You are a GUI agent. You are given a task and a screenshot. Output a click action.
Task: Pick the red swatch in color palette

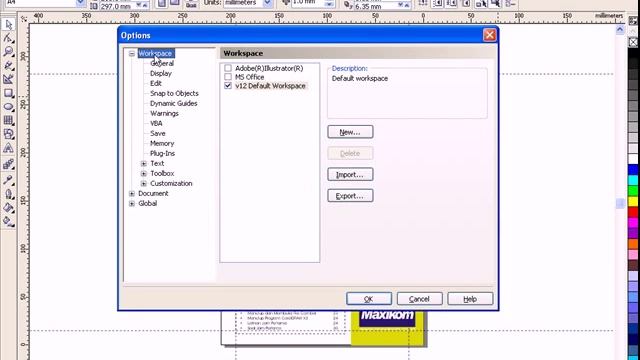[x=633, y=211]
